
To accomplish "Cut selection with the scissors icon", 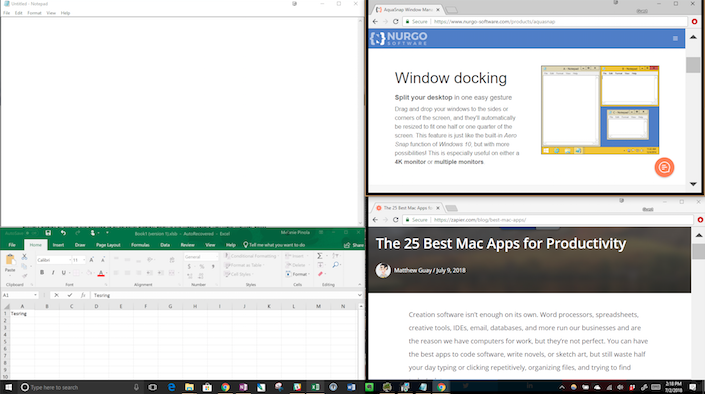I will 24,256.
